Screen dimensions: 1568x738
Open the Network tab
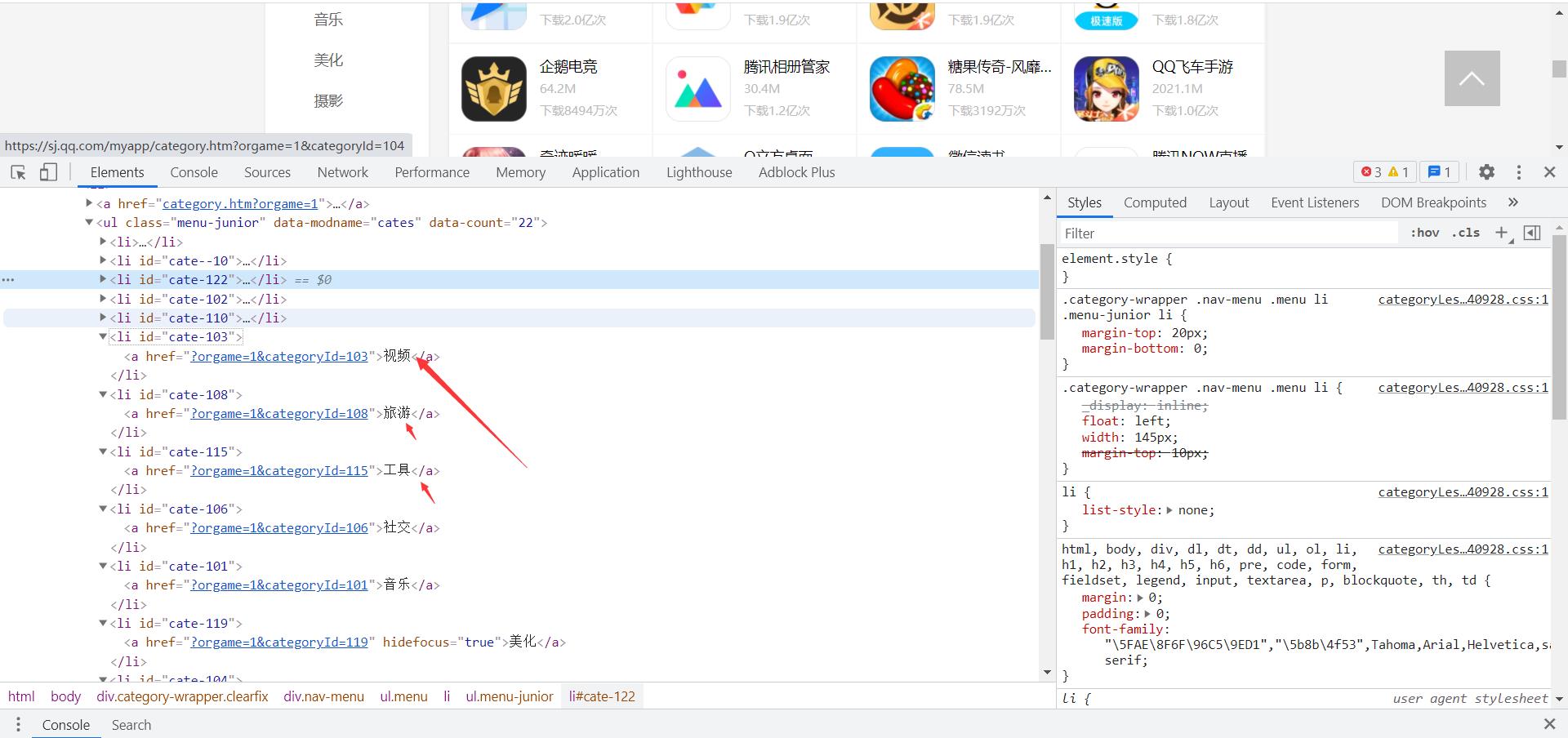(x=343, y=172)
